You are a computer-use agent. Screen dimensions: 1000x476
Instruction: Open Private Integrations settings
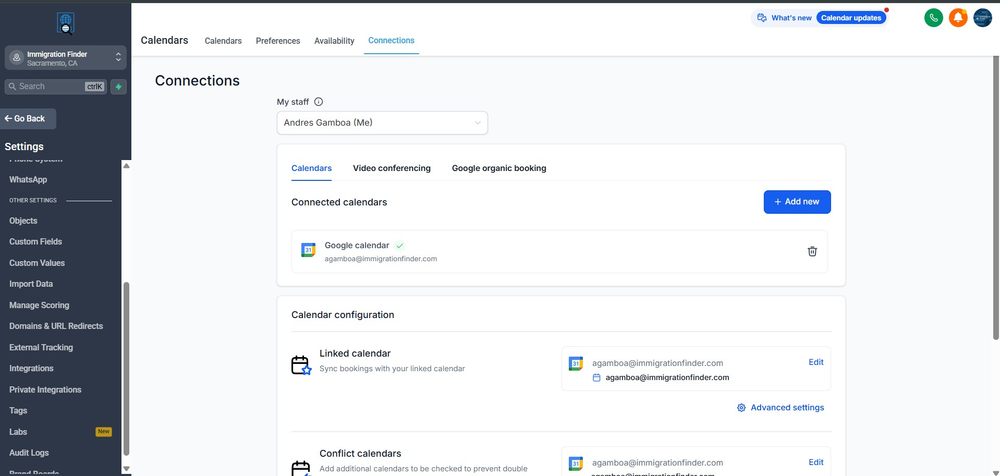coord(45,389)
